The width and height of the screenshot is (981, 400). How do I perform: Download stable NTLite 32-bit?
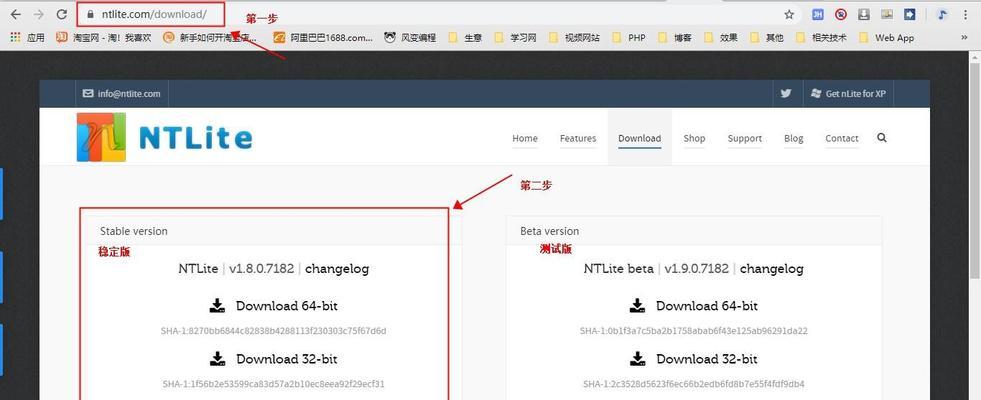click(x=273, y=359)
